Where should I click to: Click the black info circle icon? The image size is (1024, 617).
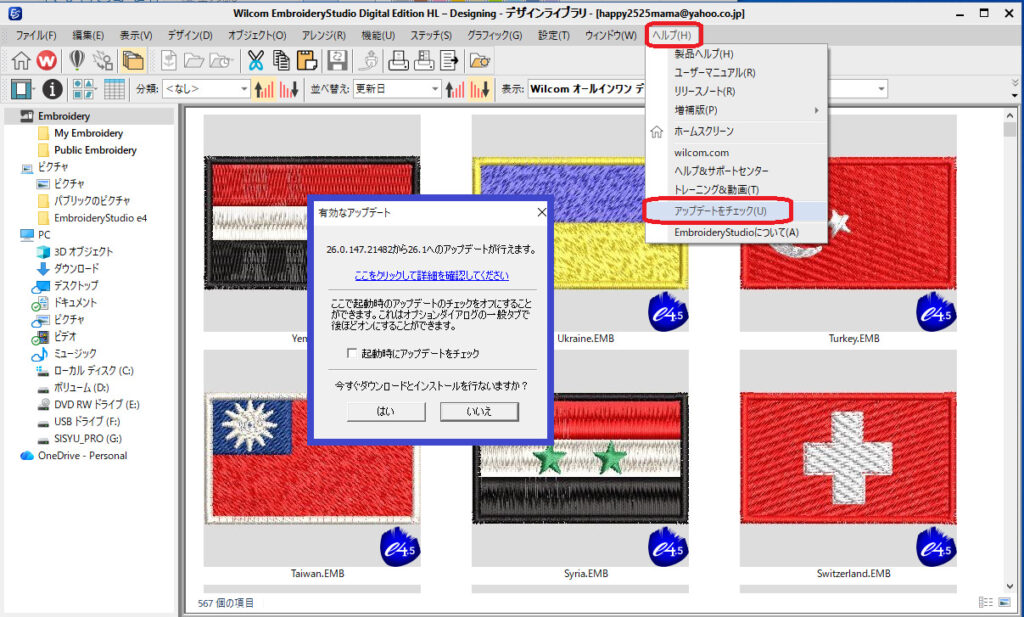click(52, 89)
